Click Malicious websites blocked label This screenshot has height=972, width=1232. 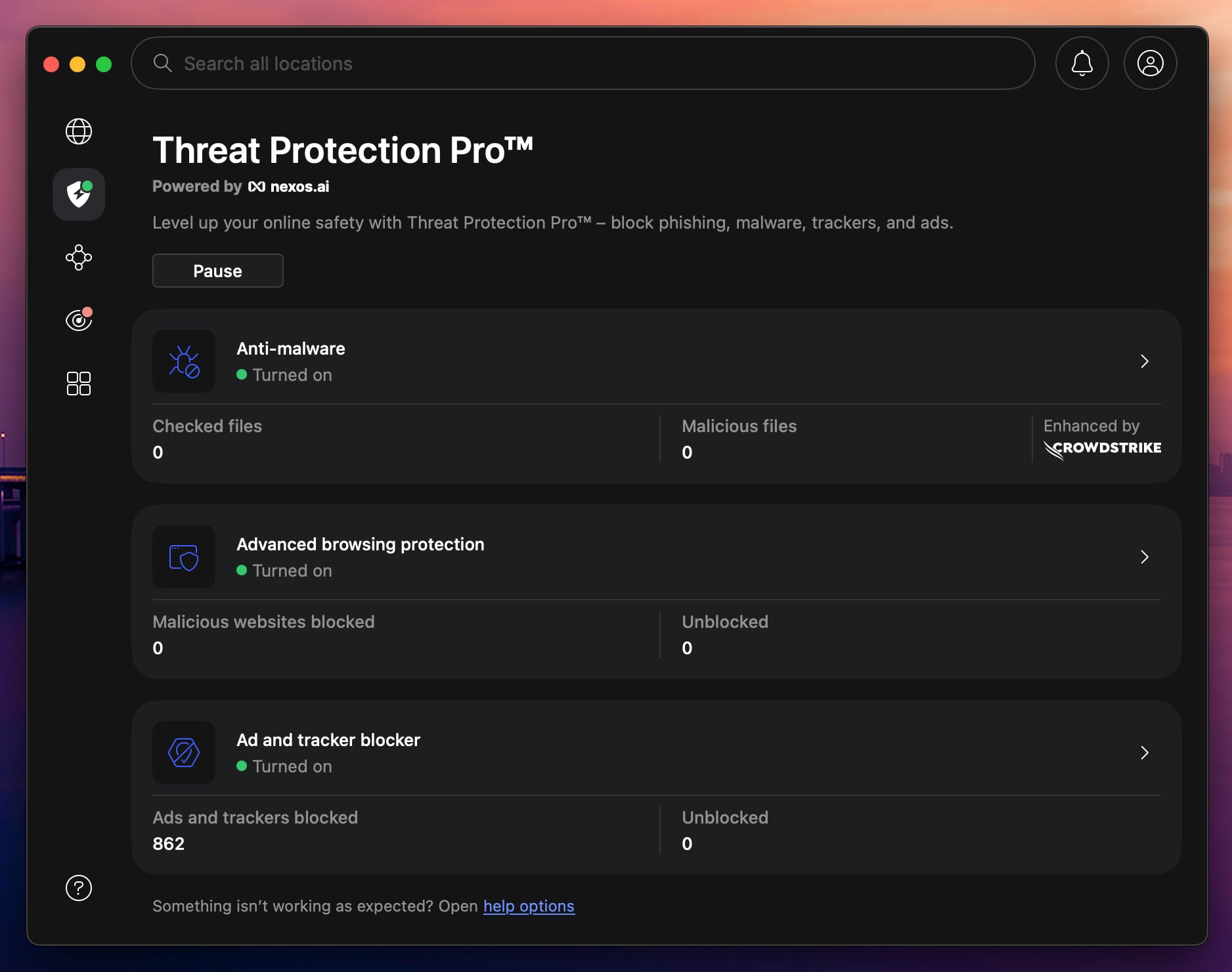point(263,622)
